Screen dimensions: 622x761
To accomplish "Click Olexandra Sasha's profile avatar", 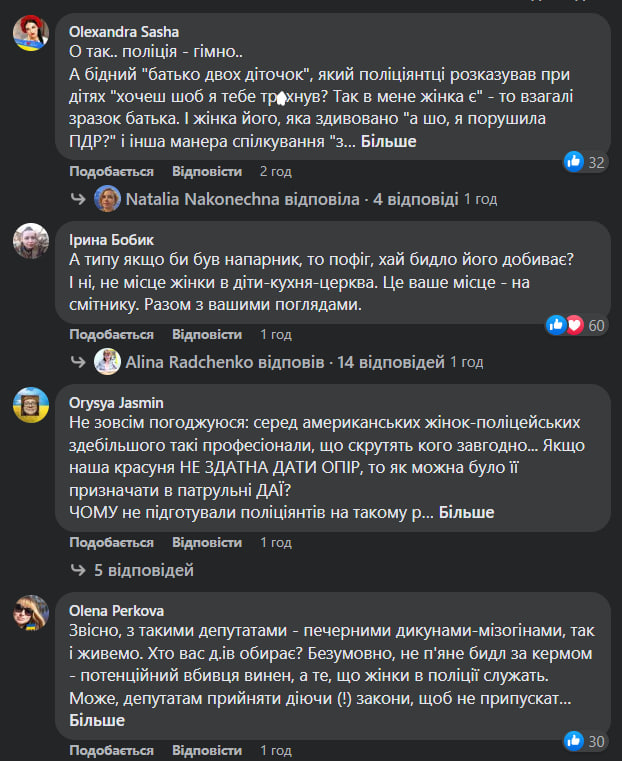I will [32, 33].
